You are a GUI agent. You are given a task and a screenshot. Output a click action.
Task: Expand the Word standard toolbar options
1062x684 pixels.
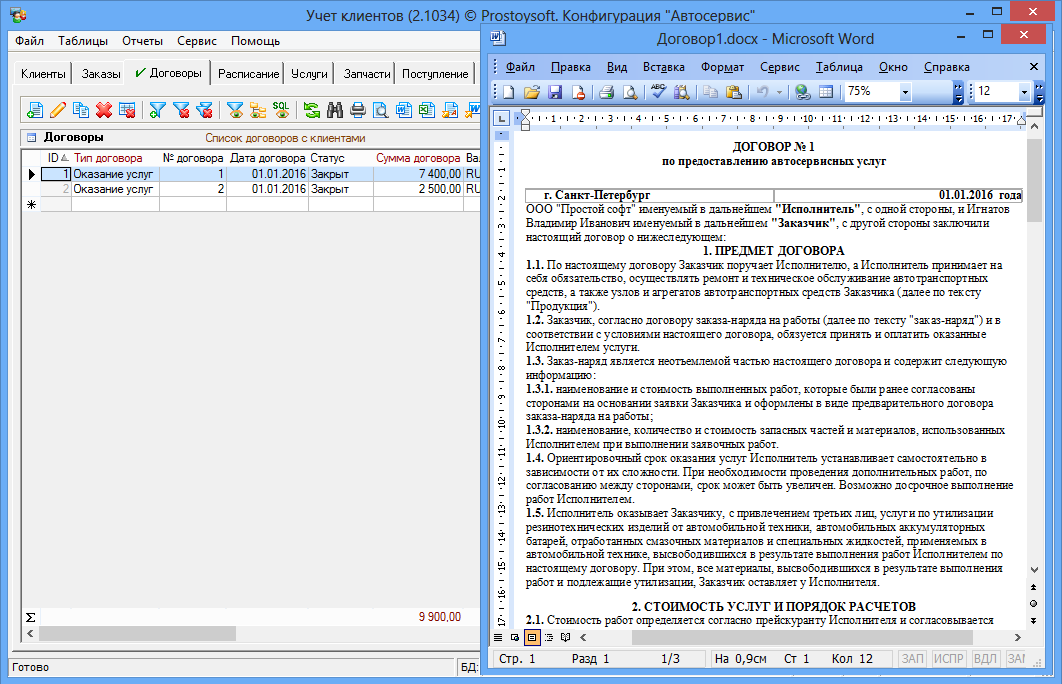958,92
